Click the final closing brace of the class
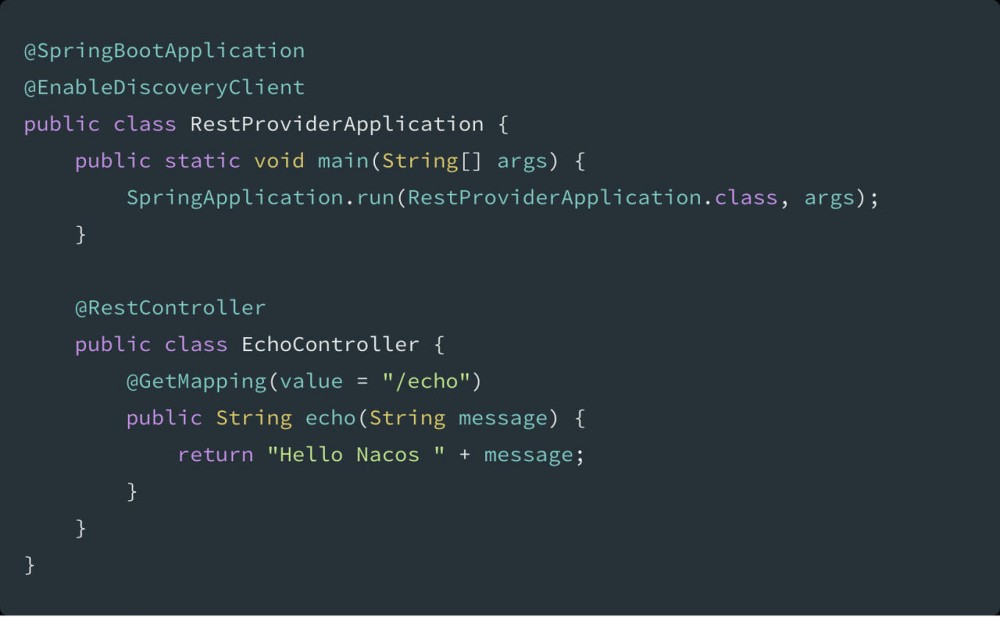Viewport: 1000px width, 617px height. pyautogui.click(x=30, y=565)
